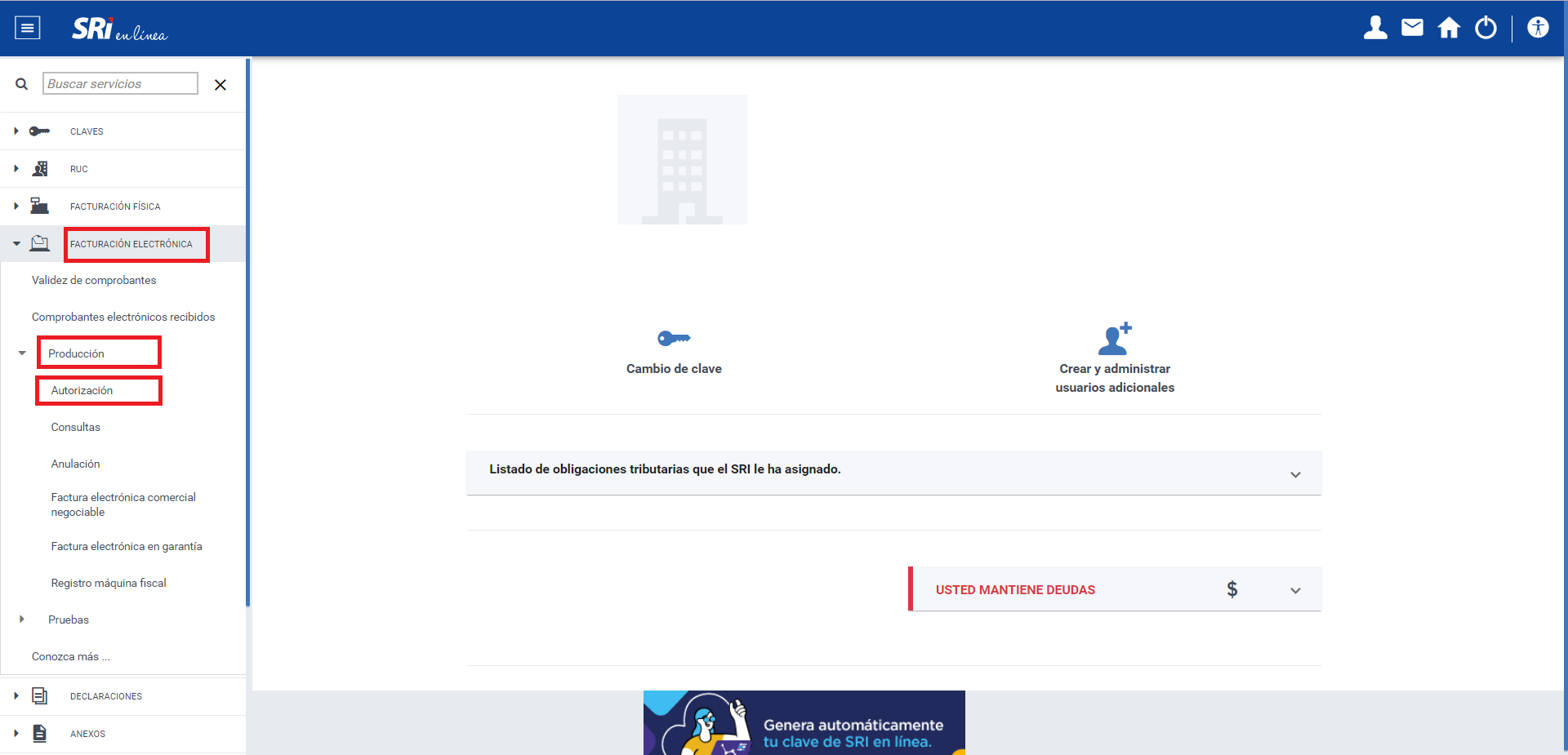Open the Autorización option
Image resolution: width=1568 pixels, height=755 pixels.
[x=82, y=390]
